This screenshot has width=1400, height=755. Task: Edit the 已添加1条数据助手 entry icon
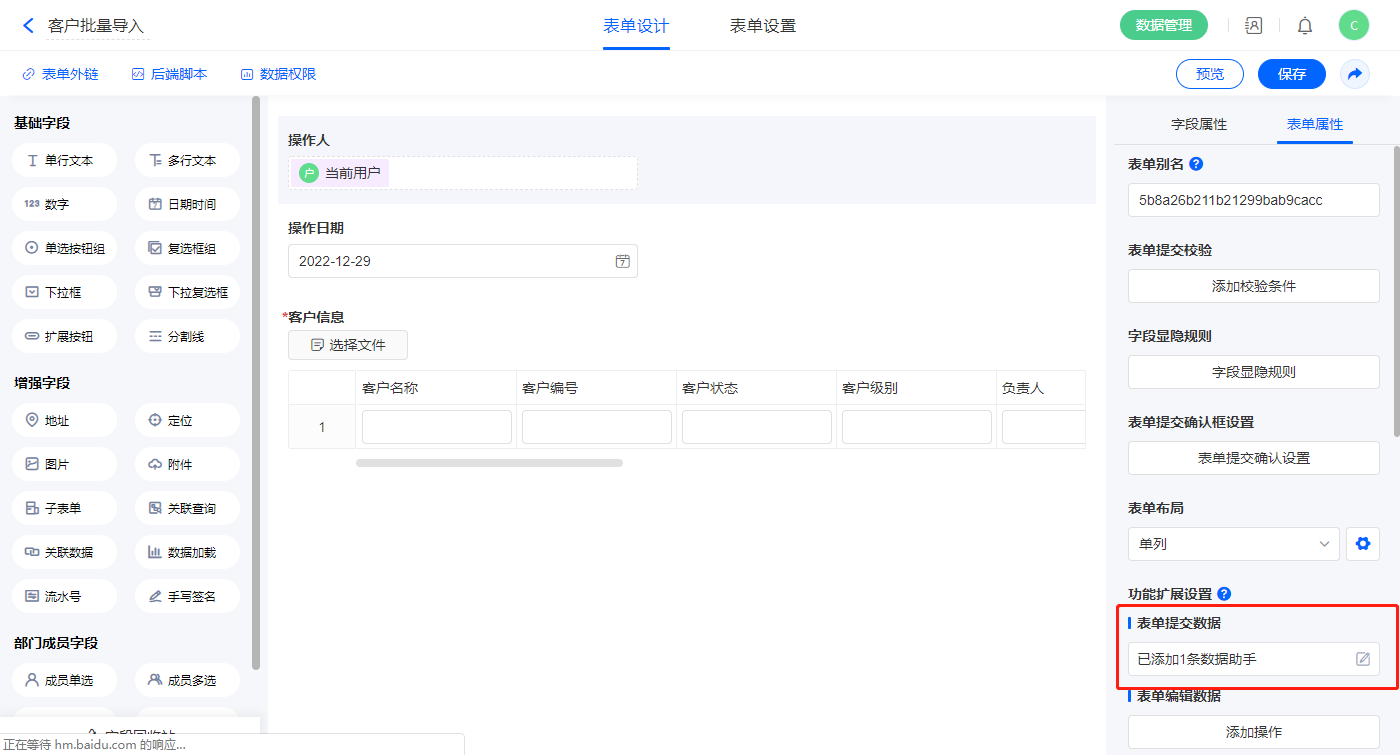(x=1362, y=659)
